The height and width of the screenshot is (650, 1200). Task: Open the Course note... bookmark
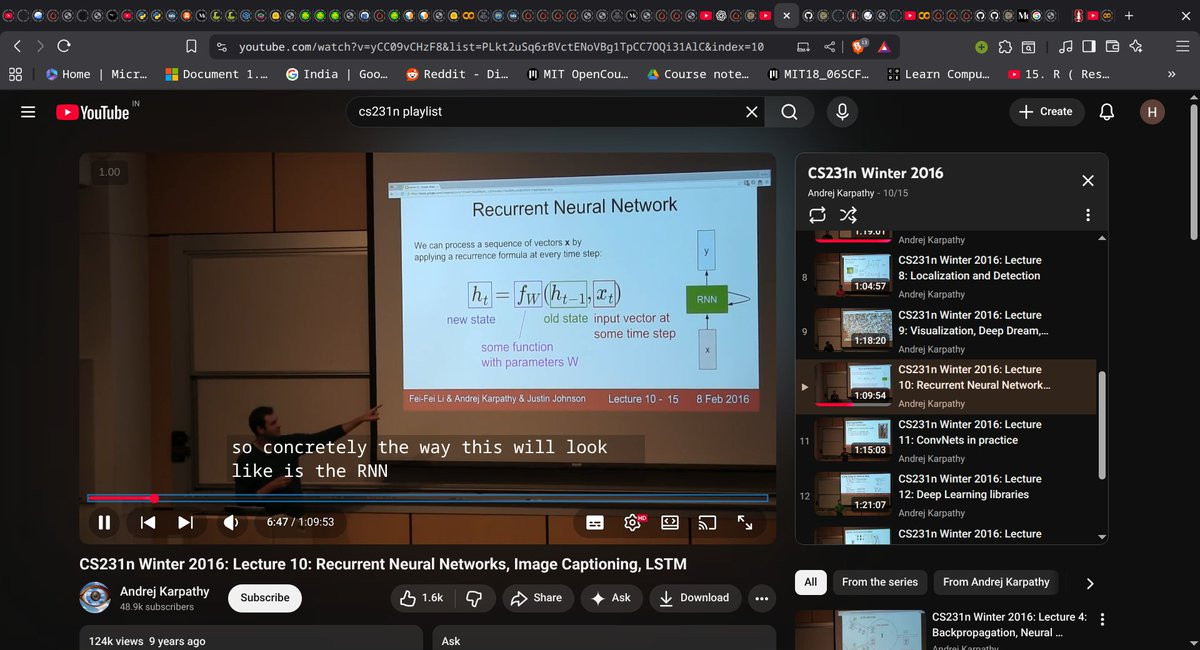699,74
